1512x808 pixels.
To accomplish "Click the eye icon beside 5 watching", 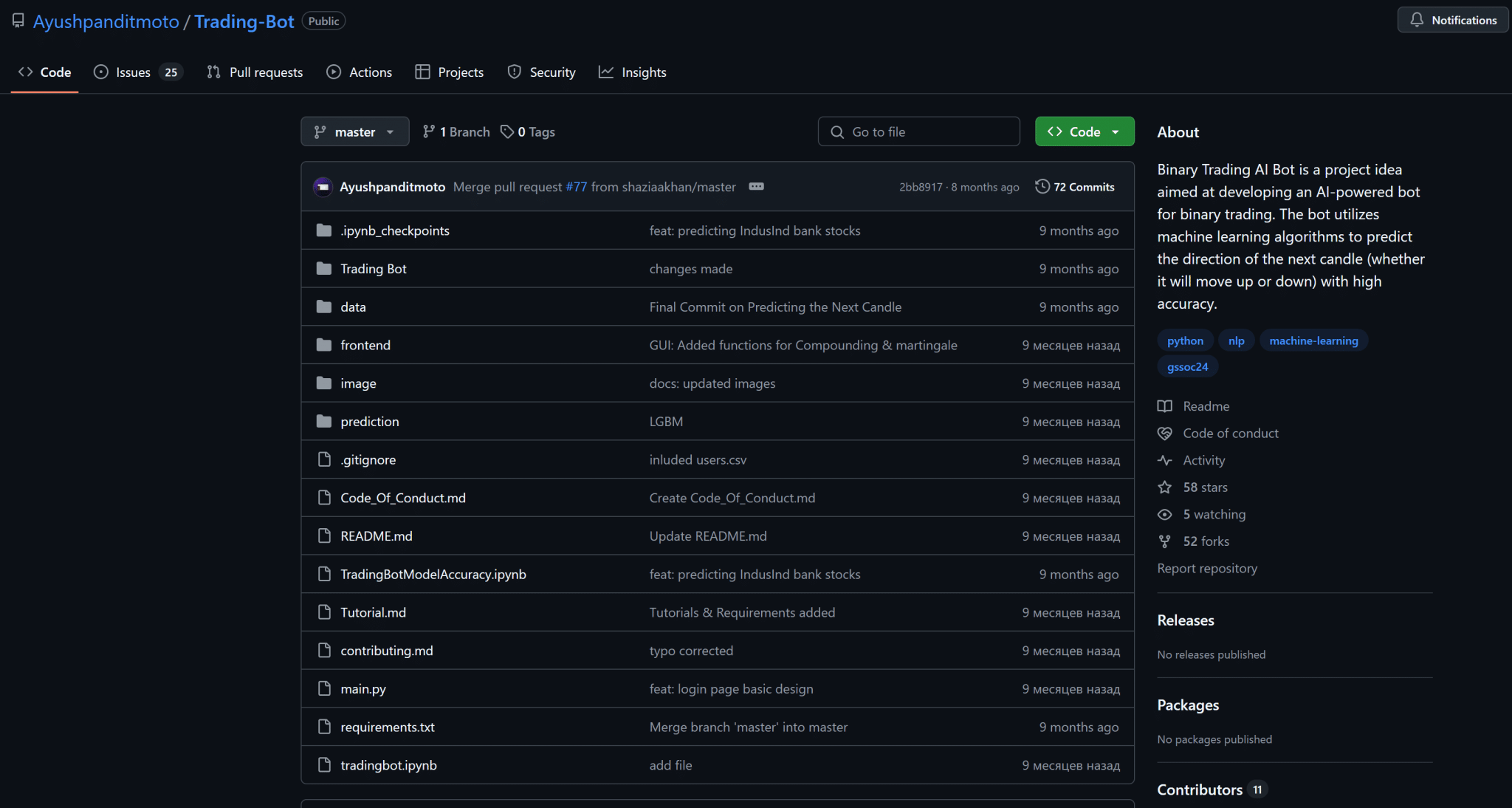I will [1164, 515].
